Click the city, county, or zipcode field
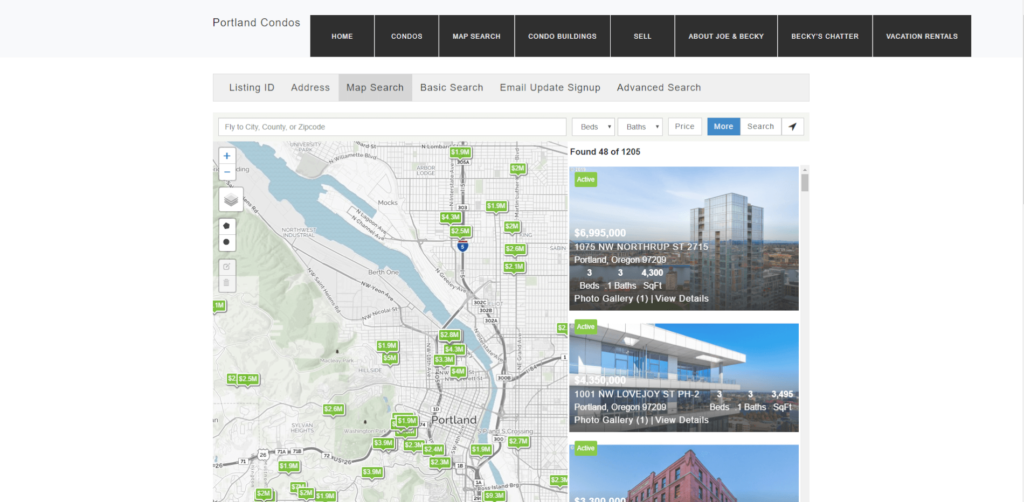The image size is (1024, 502). point(392,127)
